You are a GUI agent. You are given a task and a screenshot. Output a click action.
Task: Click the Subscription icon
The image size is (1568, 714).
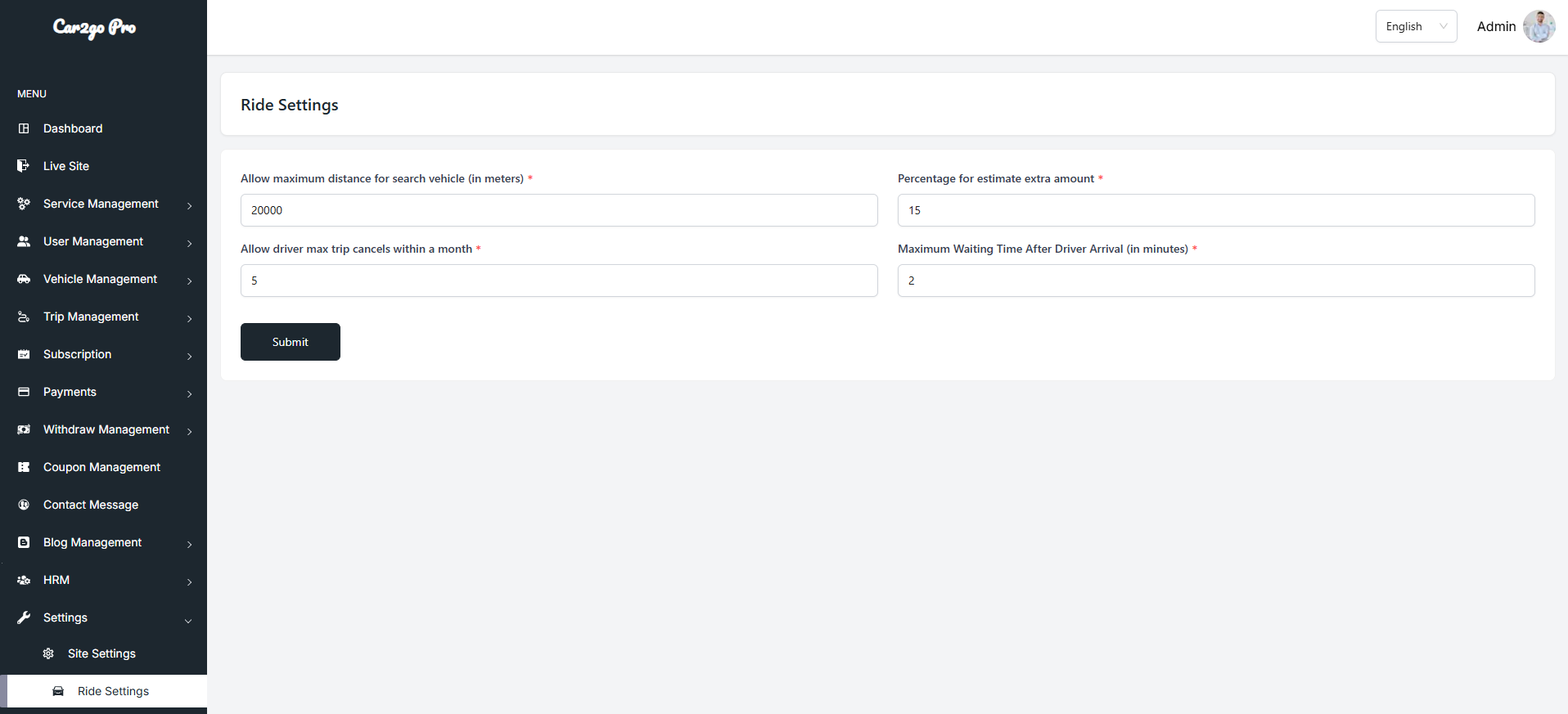[x=24, y=354]
